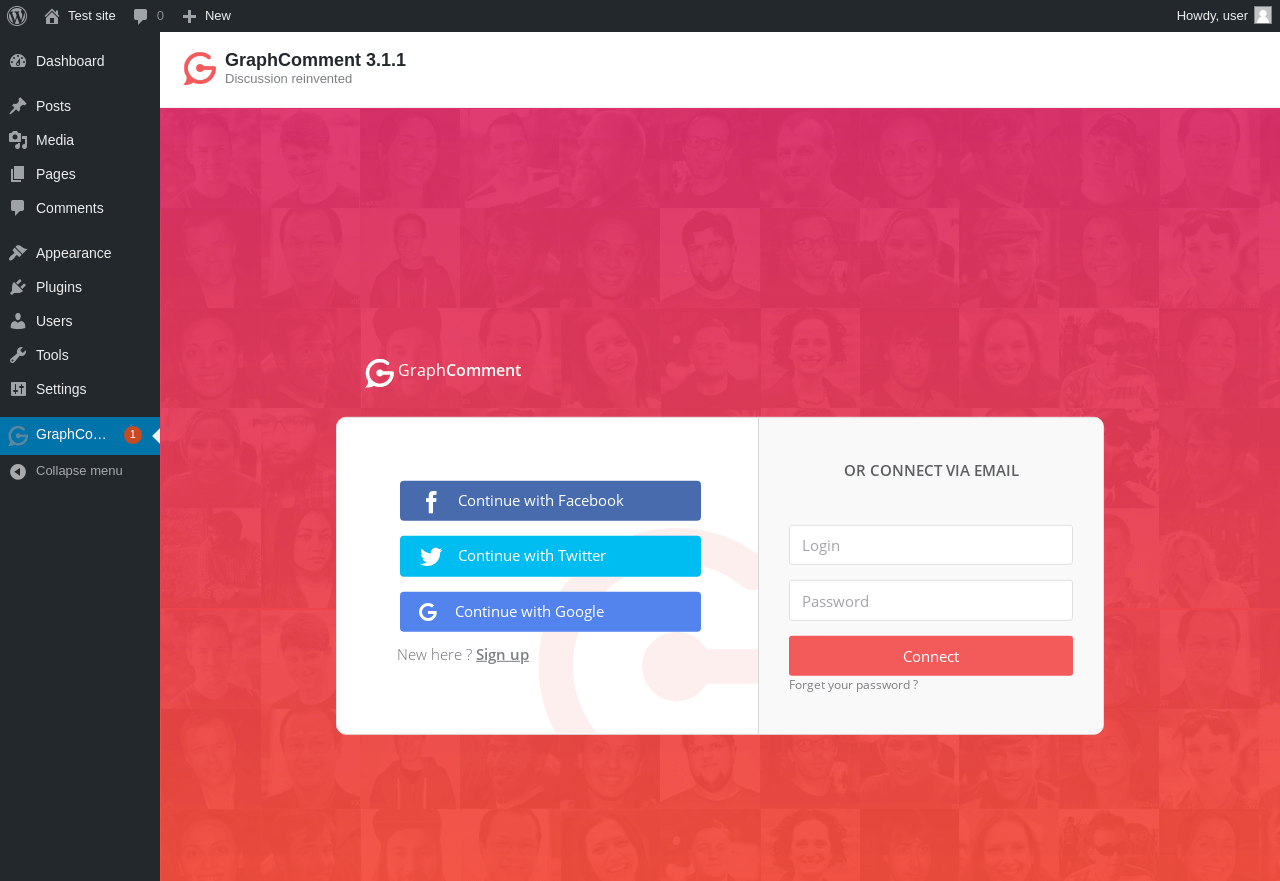Click the Dashboard gauge icon

tap(18, 61)
